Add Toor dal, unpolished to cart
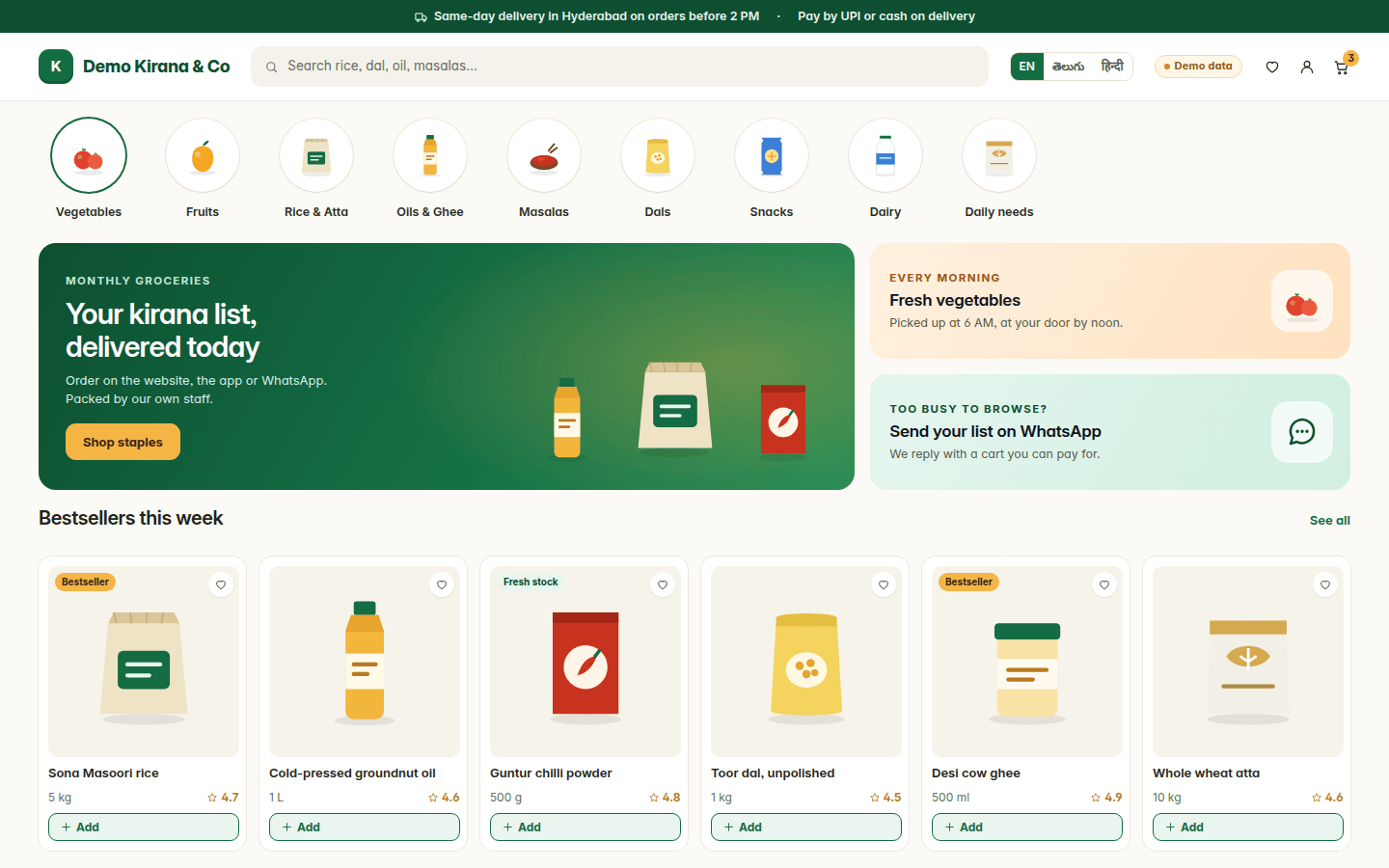 pyautogui.click(x=806, y=827)
